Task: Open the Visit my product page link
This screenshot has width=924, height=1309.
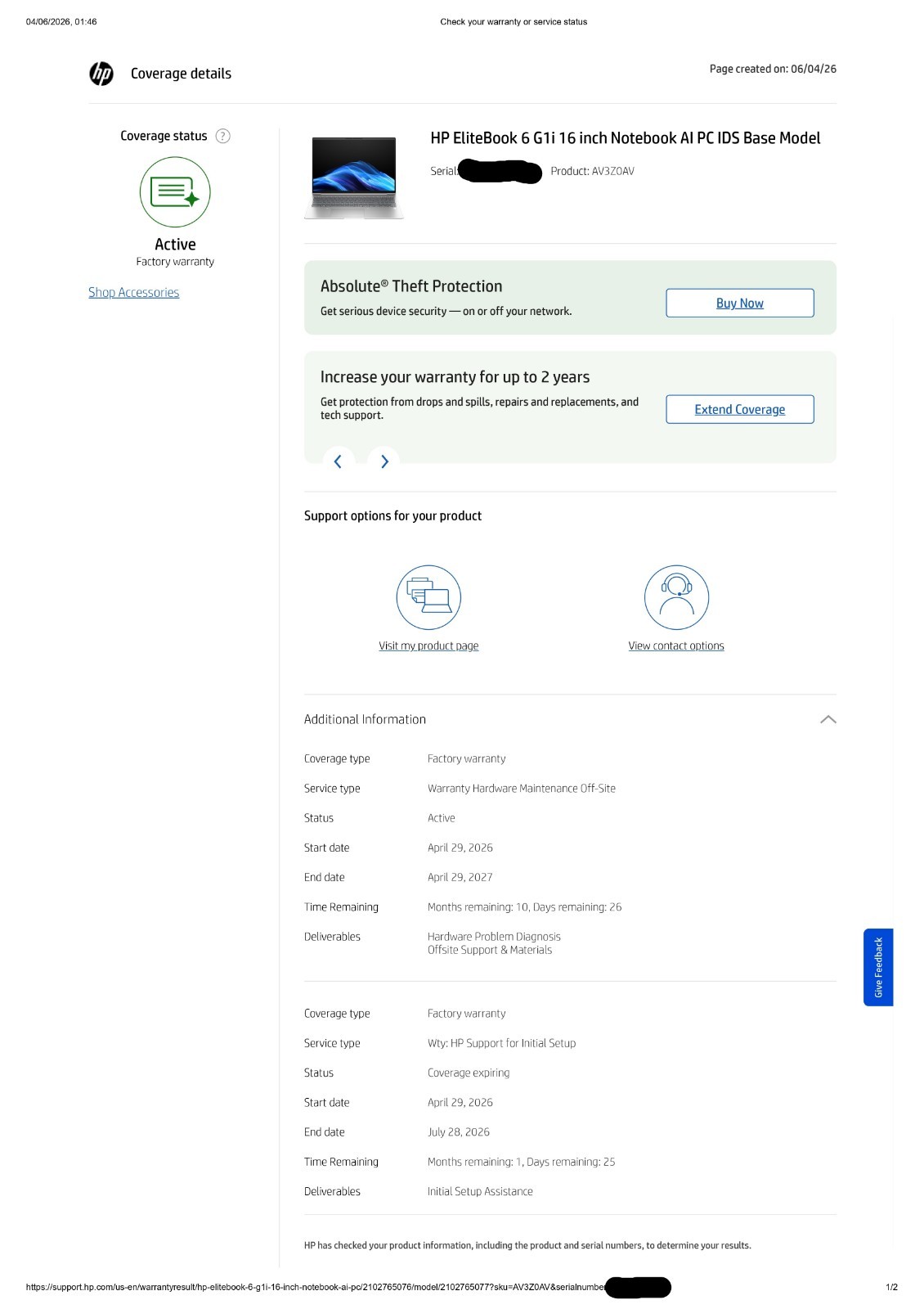Action: [428, 646]
